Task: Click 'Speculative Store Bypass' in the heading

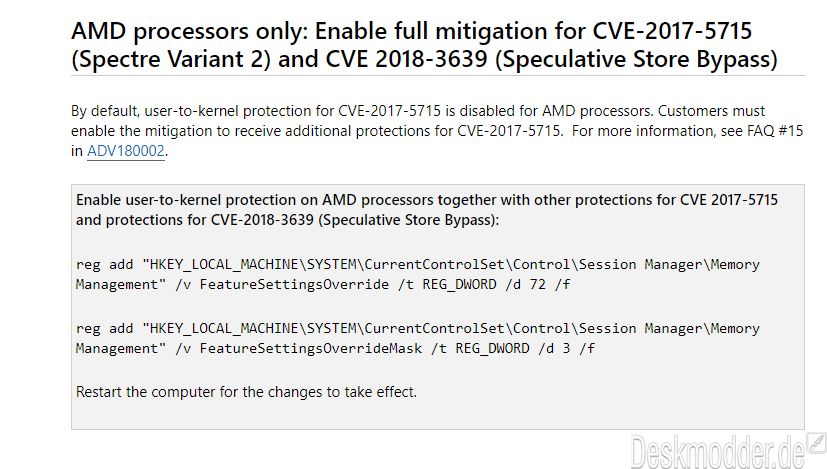Action: (636, 59)
